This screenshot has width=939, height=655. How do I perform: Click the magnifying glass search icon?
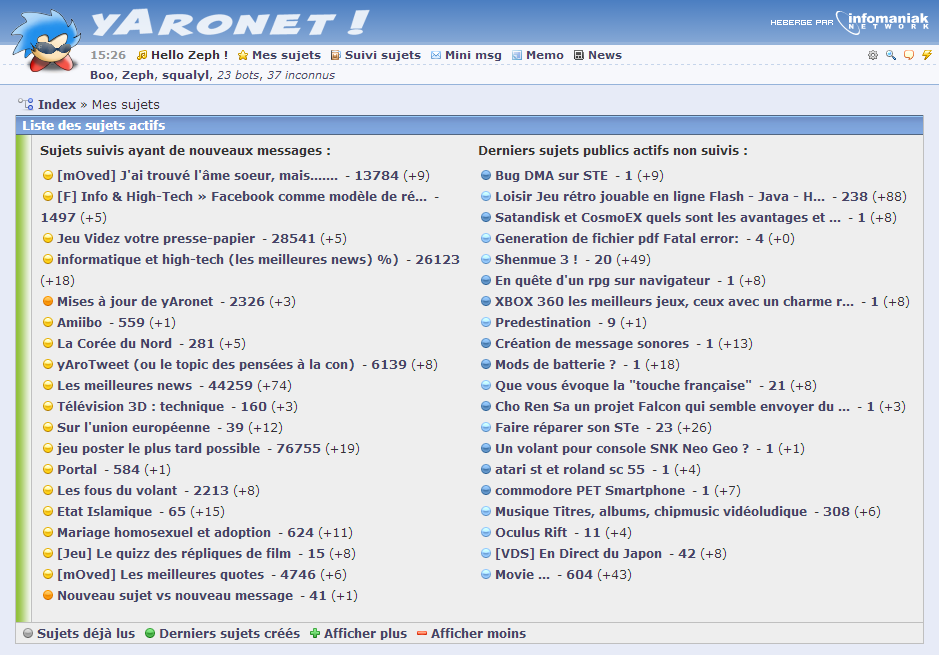(x=890, y=55)
